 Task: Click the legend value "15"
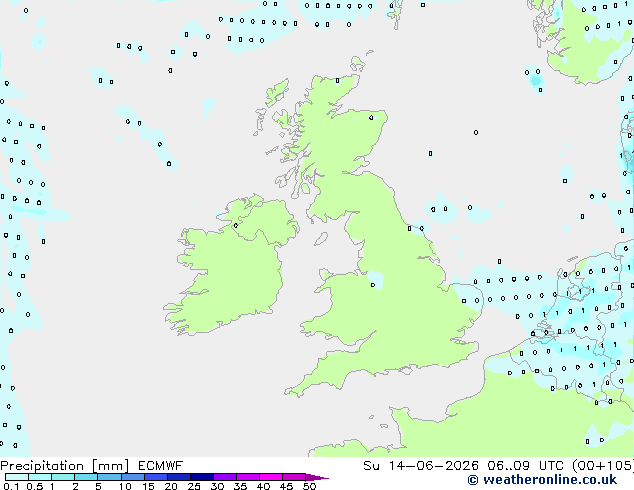pyautogui.click(x=148, y=486)
